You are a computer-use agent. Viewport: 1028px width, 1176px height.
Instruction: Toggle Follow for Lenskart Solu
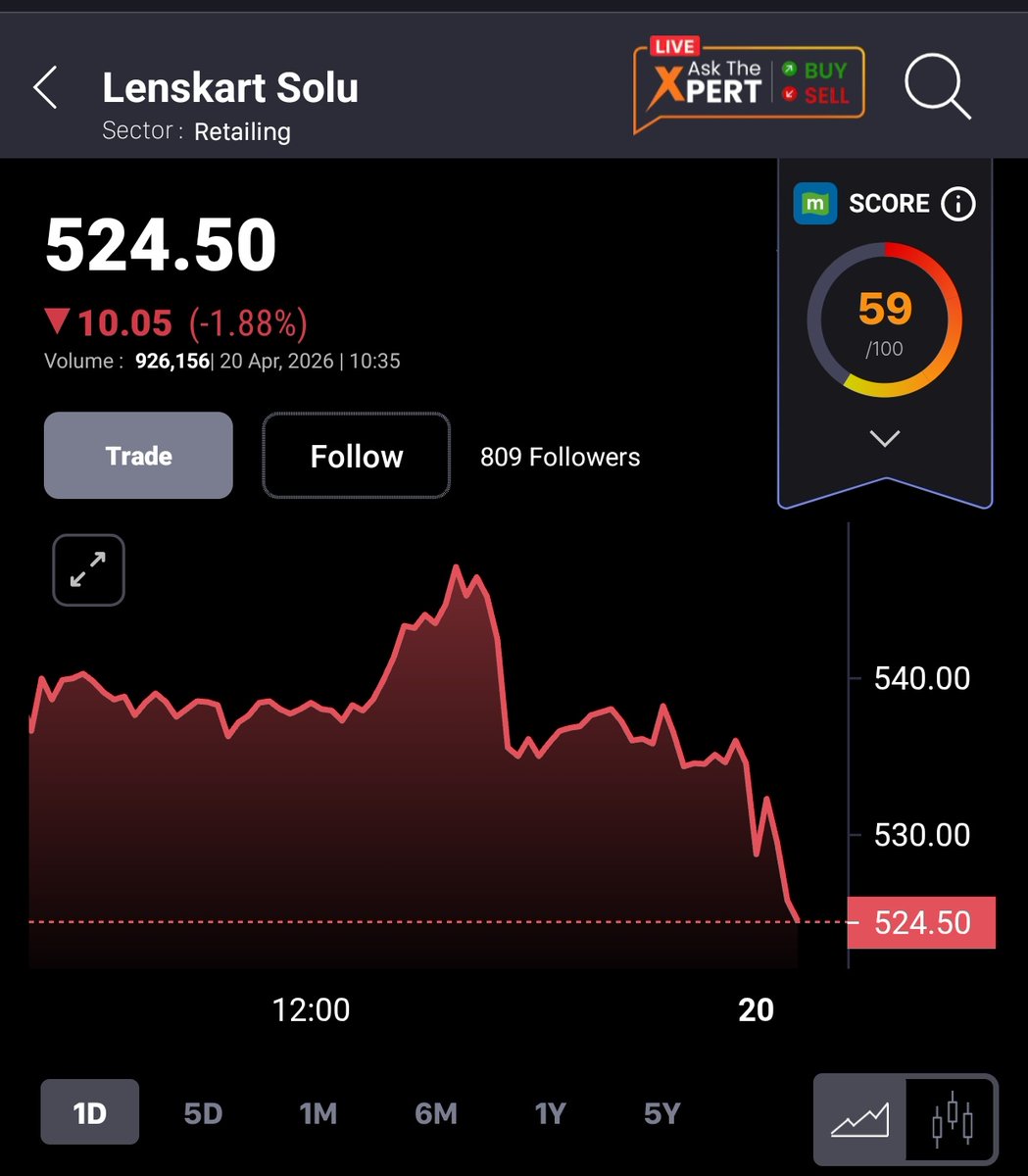pos(356,456)
